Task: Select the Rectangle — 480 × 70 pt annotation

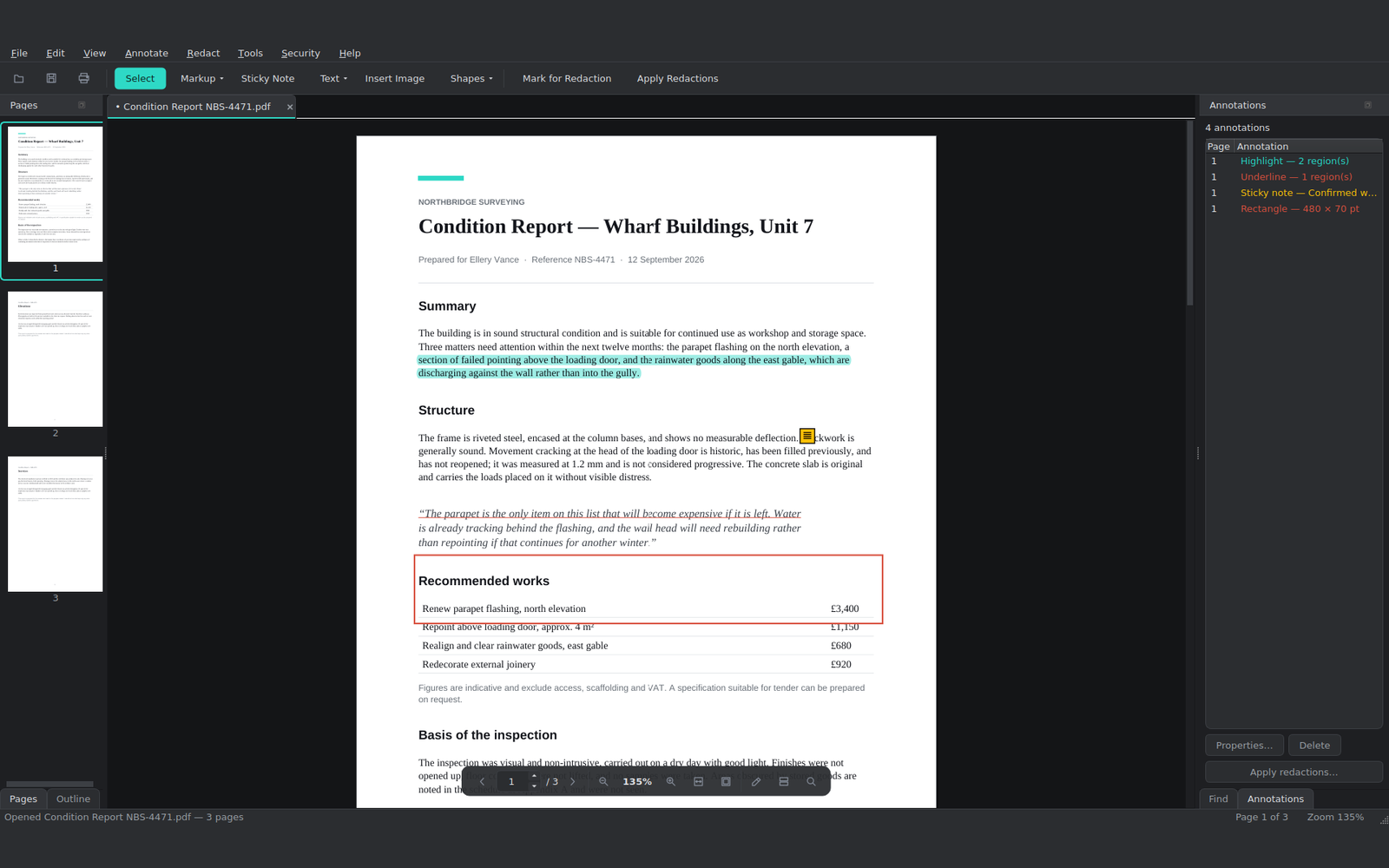Action: [1294, 209]
